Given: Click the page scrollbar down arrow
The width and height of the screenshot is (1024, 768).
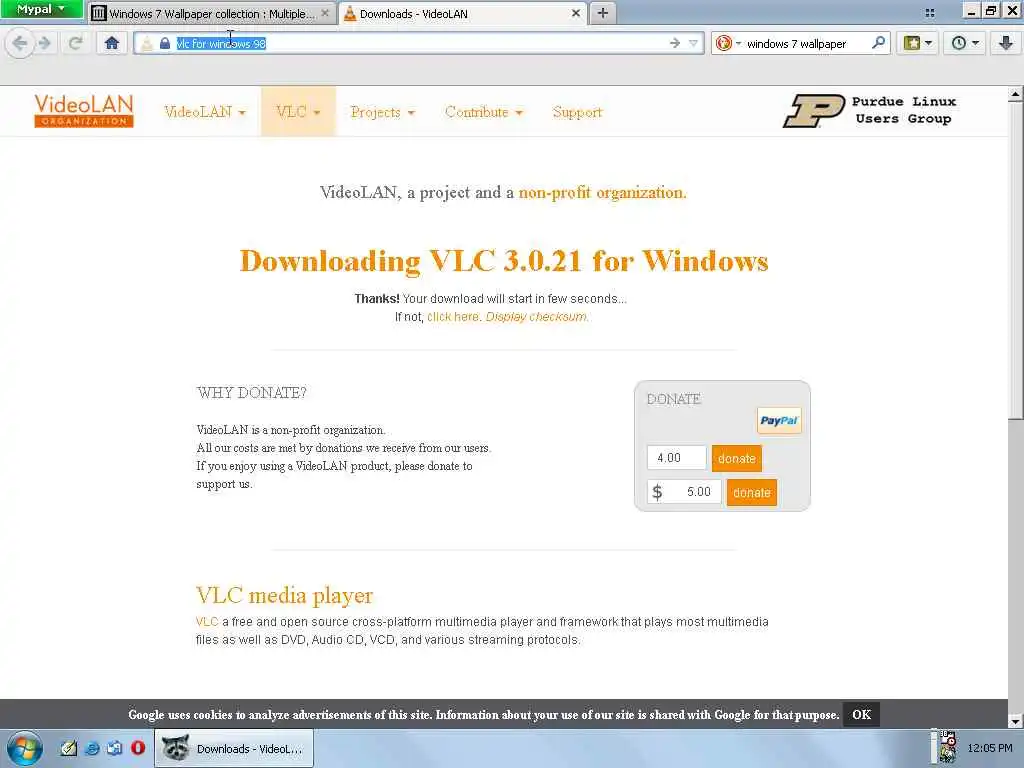Looking at the screenshot, I should (x=1015, y=721).
